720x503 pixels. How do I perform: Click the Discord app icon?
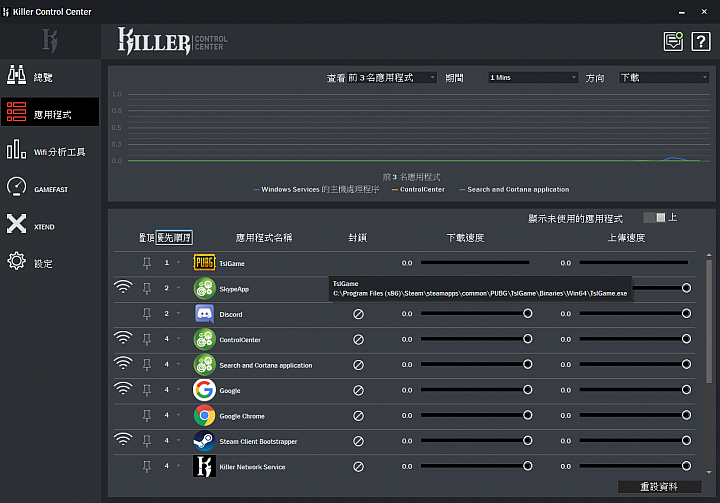pos(204,314)
